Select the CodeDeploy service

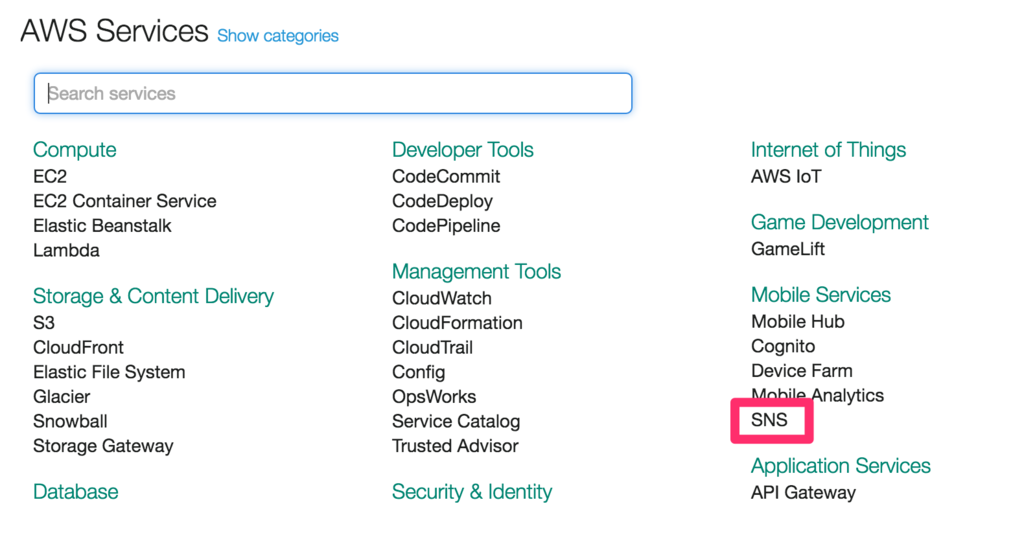pyautogui.click(x=443, y=201)
